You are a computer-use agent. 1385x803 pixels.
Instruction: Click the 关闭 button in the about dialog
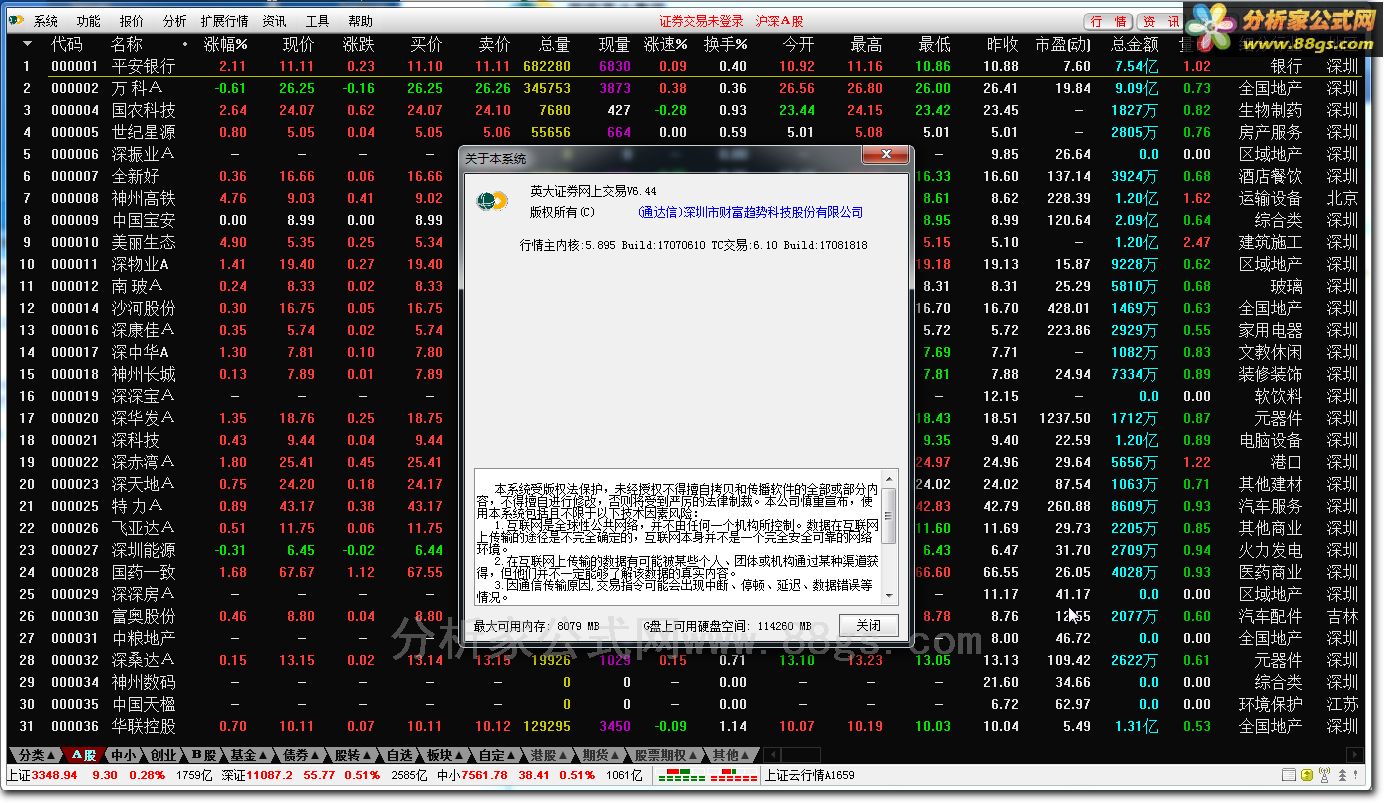point(868,626)
